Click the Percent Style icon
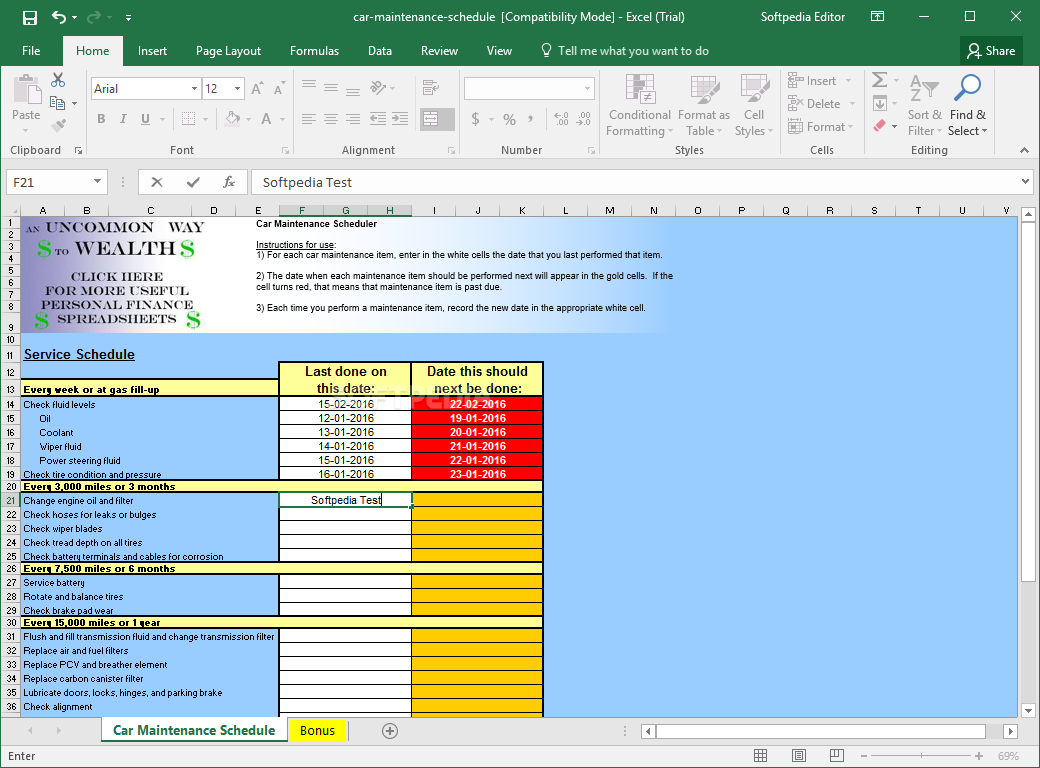This screenshot has height=768, width=1040. (x=509, y=119)
